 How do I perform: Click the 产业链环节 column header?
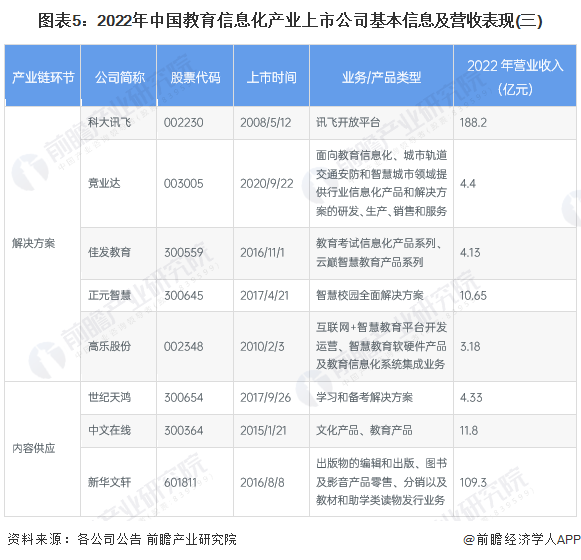pyautogui.click(x=43, y=76)
